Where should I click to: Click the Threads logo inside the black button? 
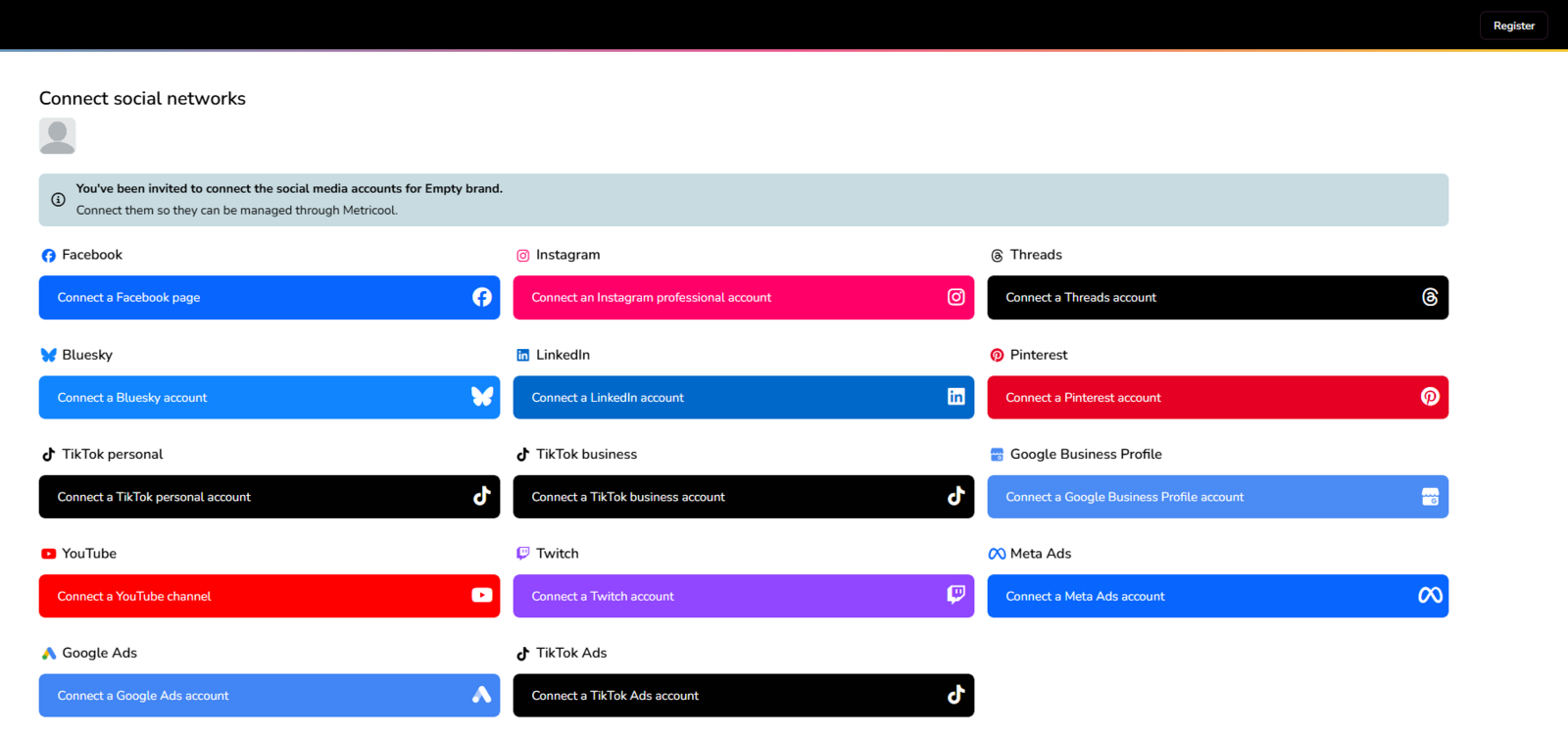[1430, 297]
